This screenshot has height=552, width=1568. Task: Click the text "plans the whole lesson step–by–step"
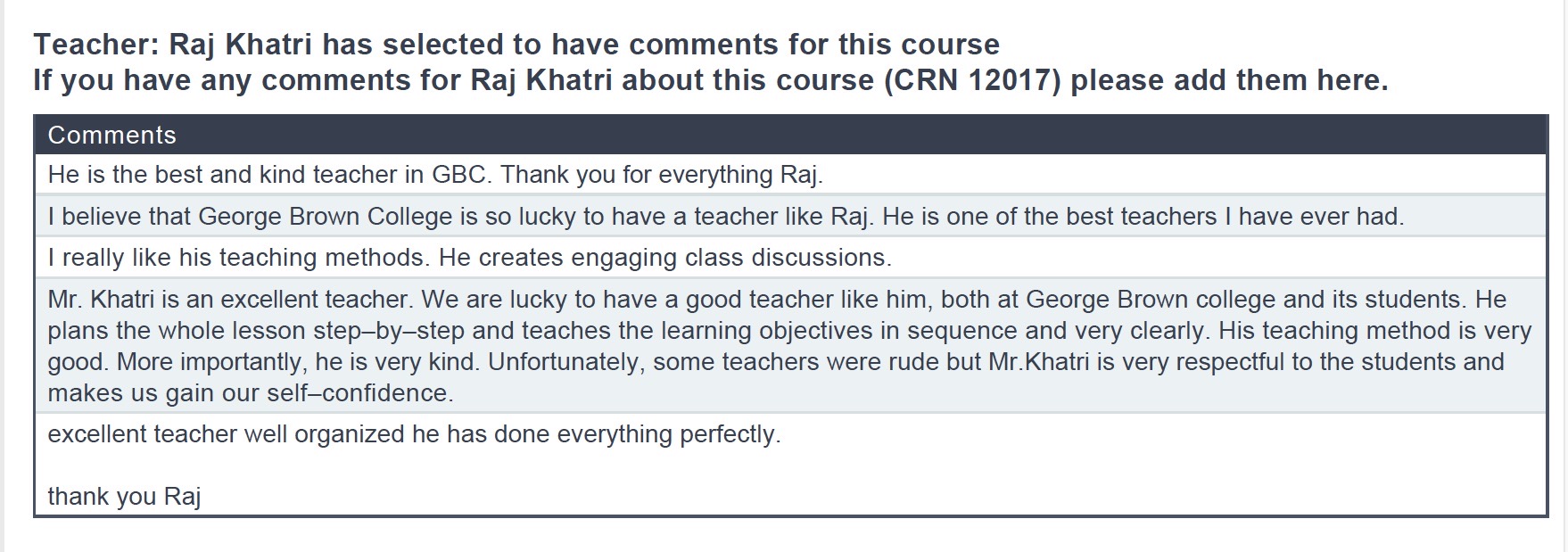[256, 331]
